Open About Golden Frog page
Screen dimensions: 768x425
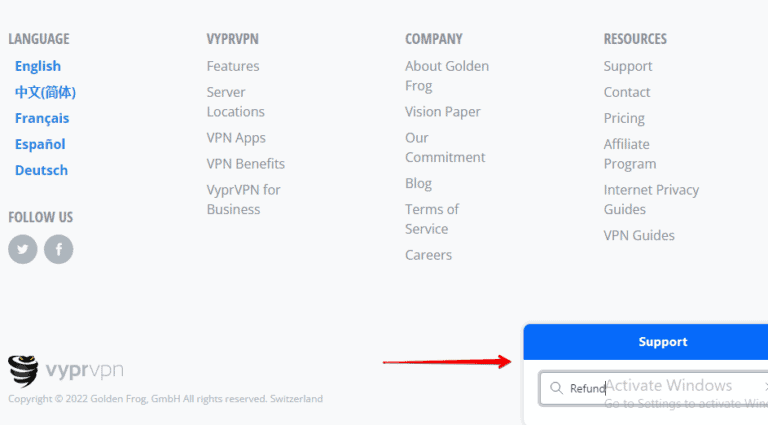pyautogui.click(x=446, y=76)
